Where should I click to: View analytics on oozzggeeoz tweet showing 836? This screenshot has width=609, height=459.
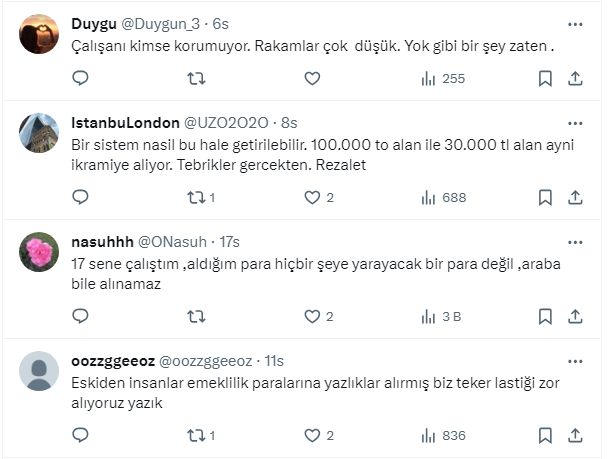(x=443, y=435)
